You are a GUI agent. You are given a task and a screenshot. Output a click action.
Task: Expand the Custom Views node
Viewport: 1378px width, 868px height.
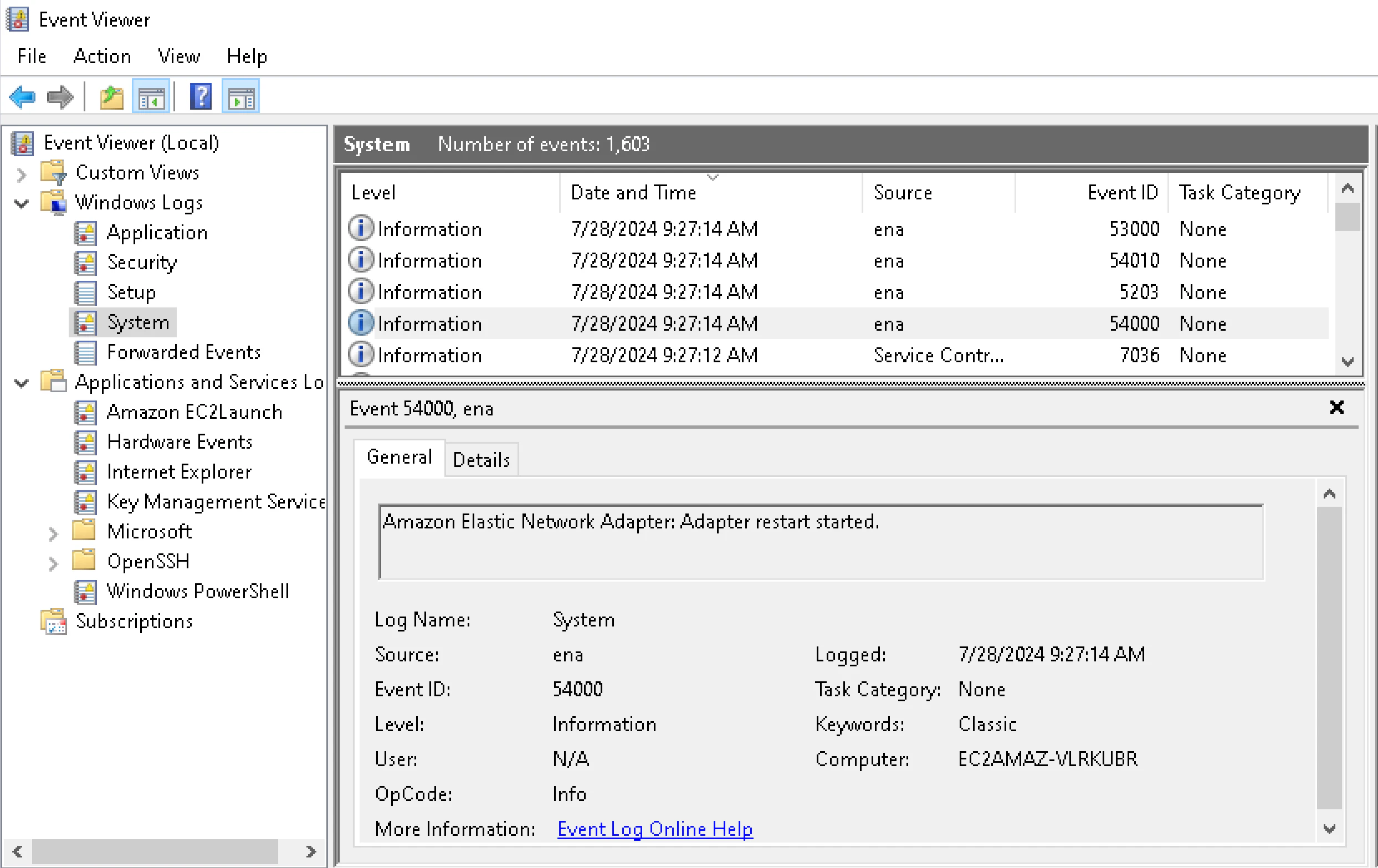(21, 174)
